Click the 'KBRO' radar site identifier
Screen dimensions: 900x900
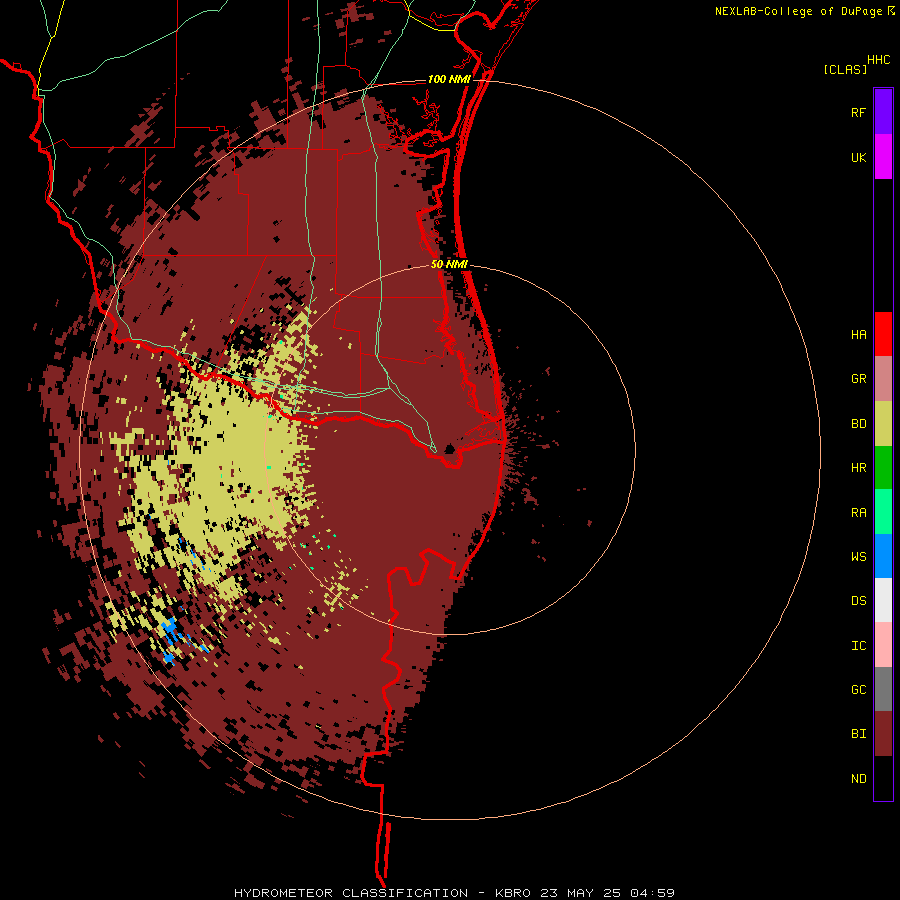[513, 893]
